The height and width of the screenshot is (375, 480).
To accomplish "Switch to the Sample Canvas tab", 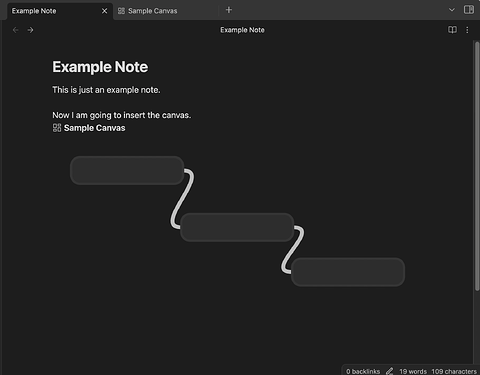I will click(x=166, y=11).
